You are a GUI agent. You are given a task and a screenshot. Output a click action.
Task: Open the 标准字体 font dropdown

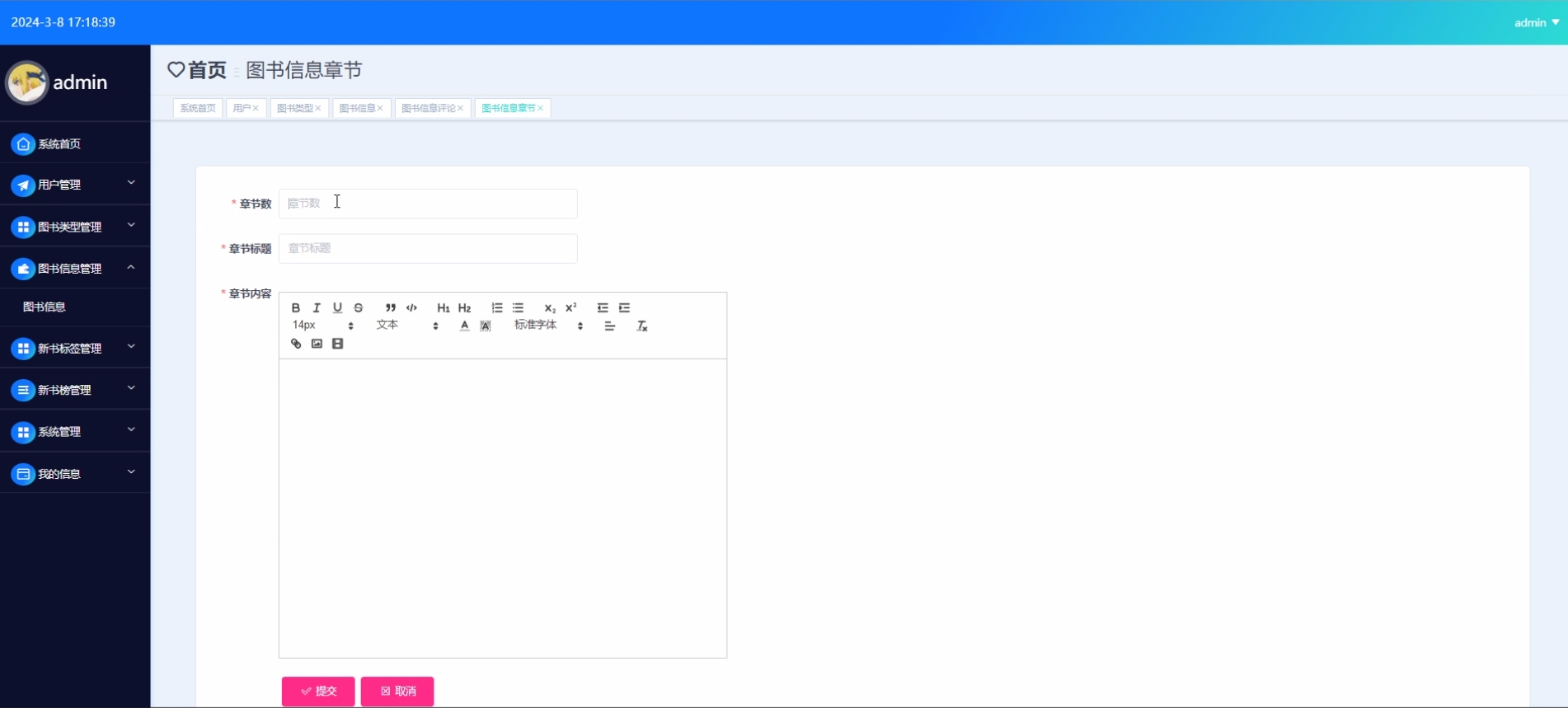pyautogui.click(x=549, y=326)
